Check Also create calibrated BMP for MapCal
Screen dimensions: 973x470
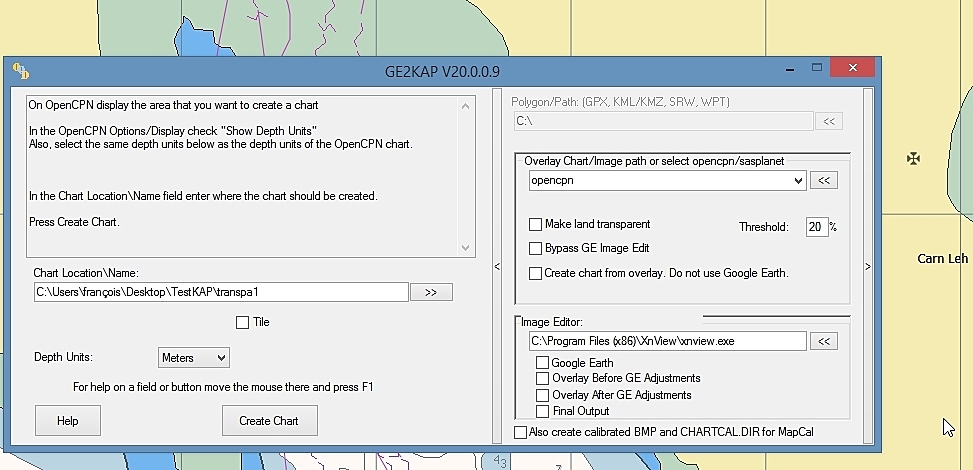pos(521,432)
